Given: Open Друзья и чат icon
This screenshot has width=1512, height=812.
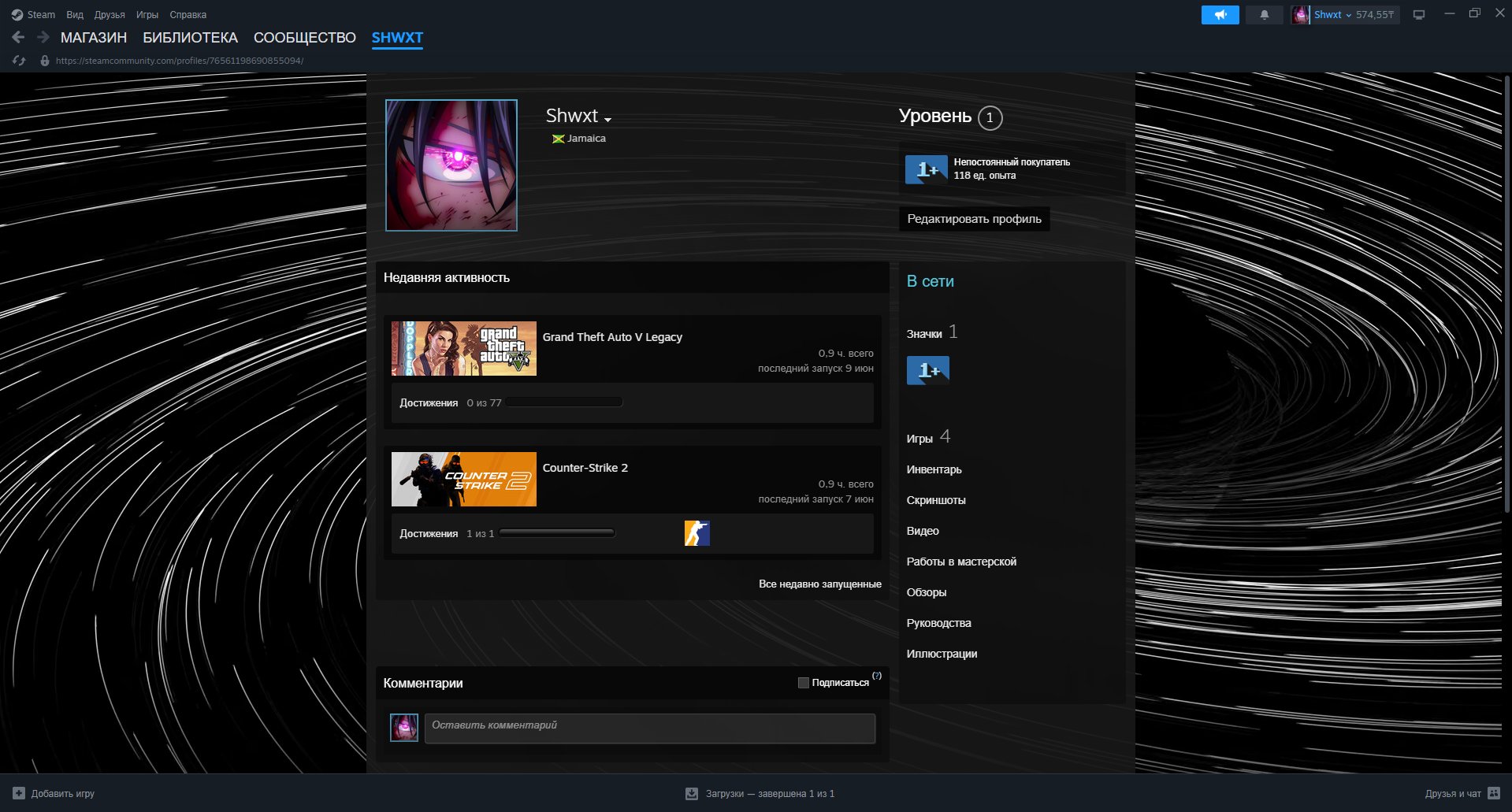Looking at the screenshot, I should (x=1493, y=793).
